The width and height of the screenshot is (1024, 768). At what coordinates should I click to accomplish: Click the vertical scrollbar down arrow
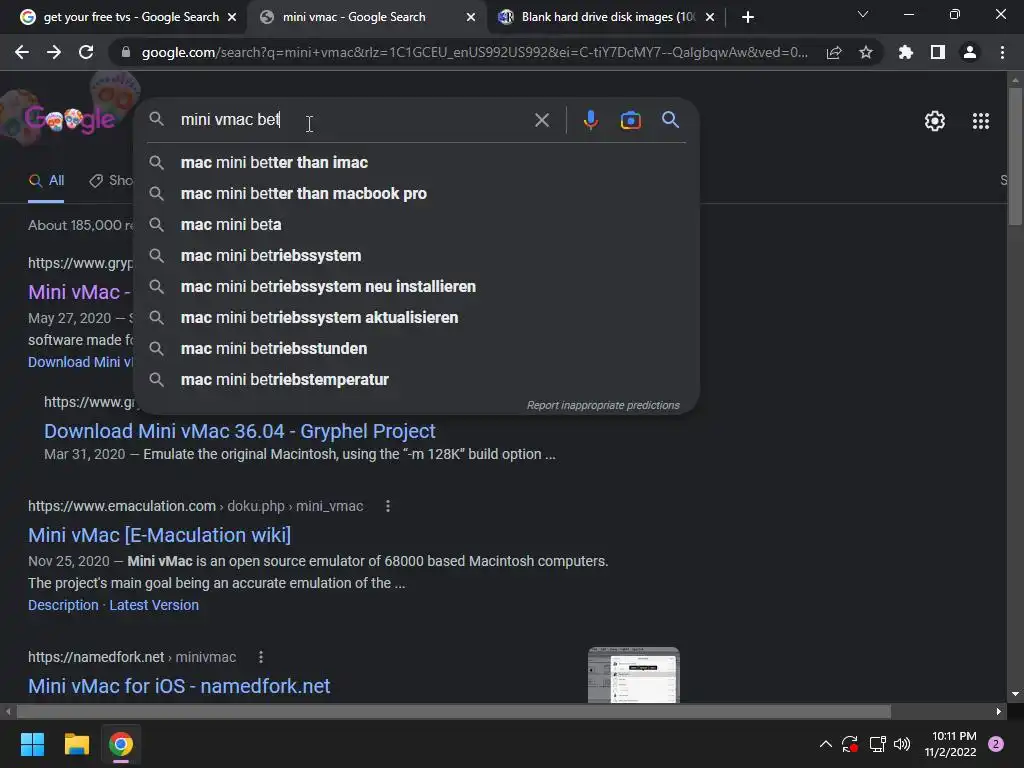coord(1014,694)
